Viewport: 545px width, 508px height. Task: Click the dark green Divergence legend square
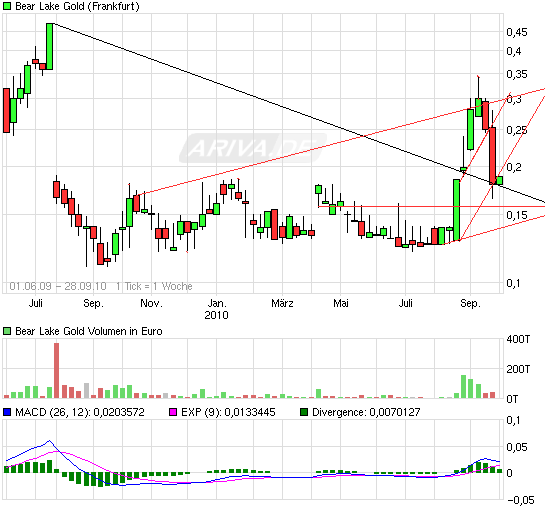click(x=304, y=412)
